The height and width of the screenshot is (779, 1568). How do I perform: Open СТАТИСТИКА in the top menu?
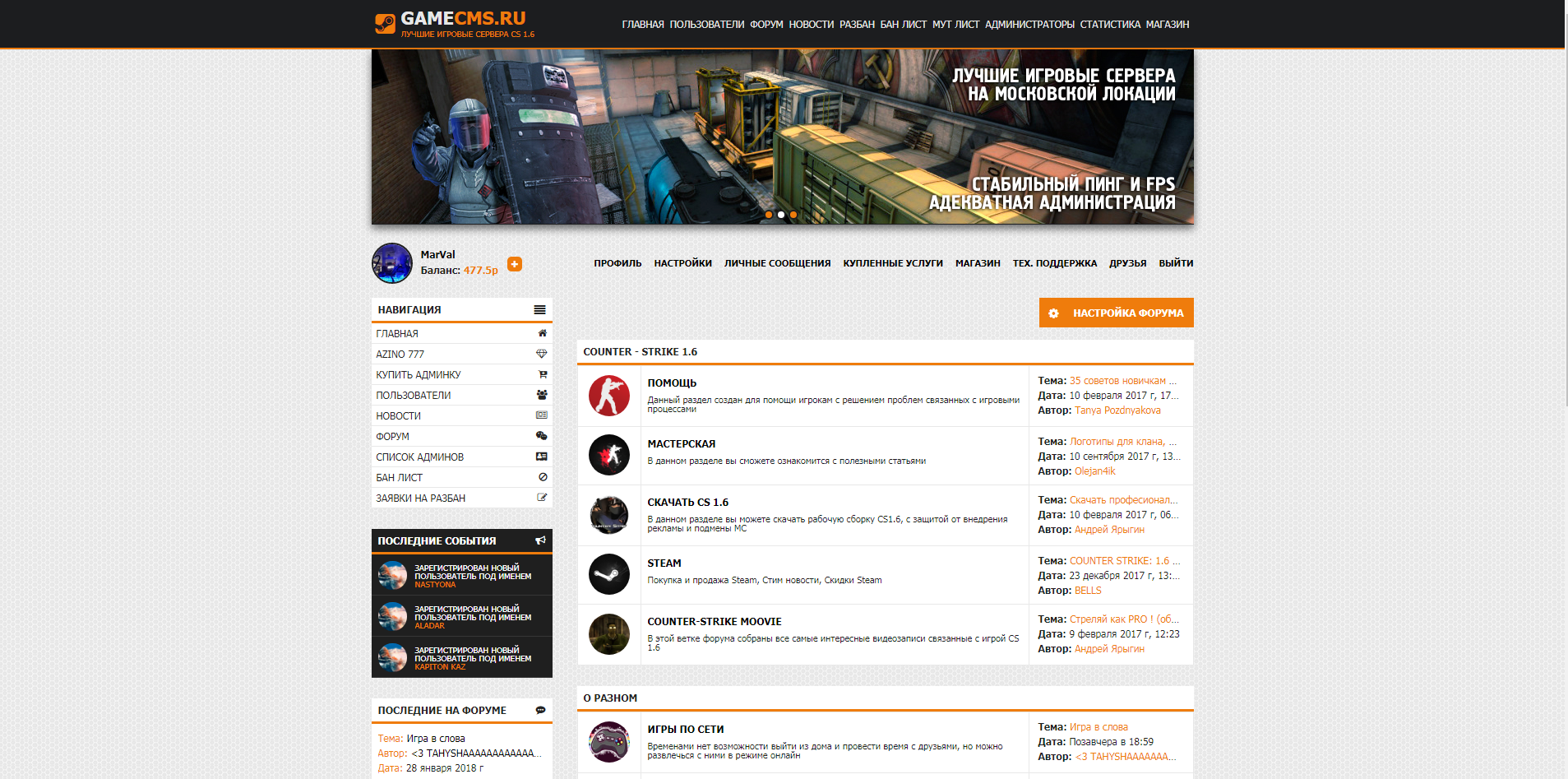[x=1110, y=25]
